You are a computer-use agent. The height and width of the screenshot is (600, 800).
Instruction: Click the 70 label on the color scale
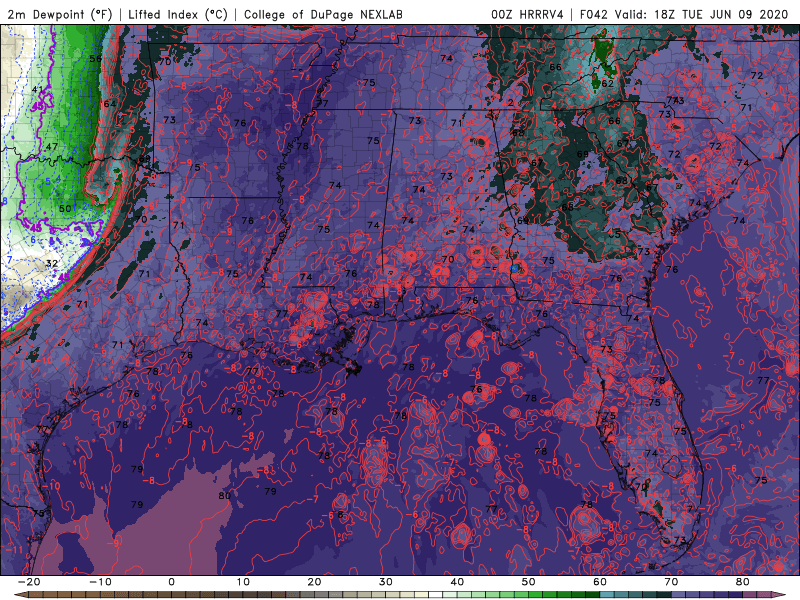[671, 582]
